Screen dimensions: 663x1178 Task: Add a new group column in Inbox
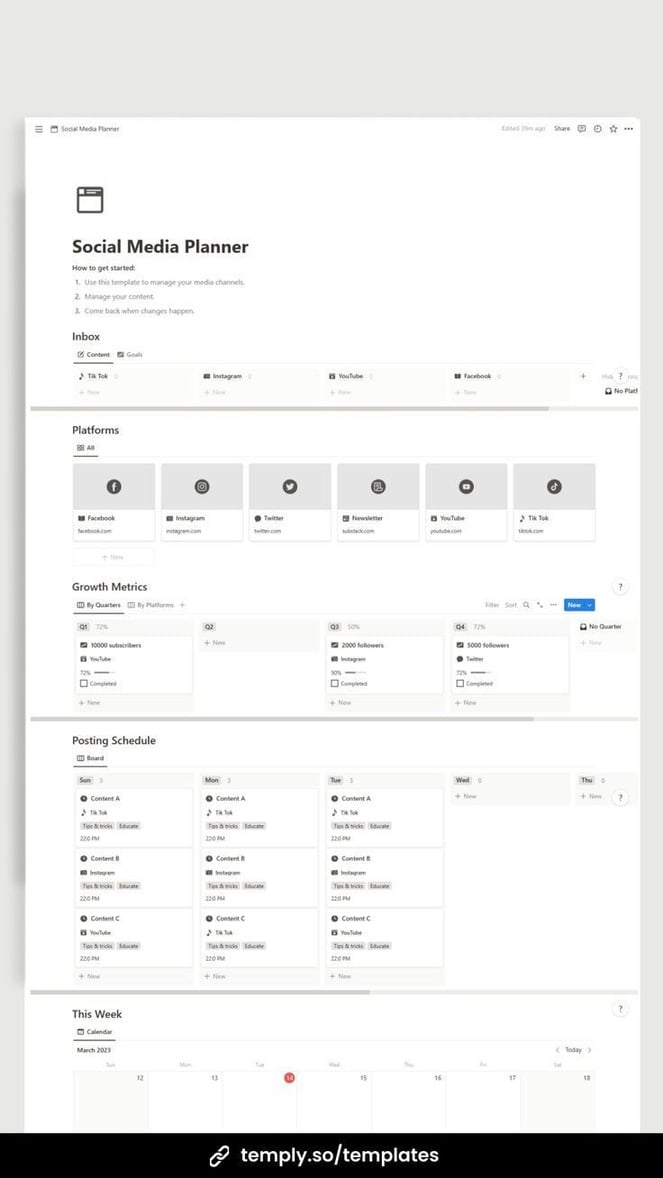click(583, 376)
